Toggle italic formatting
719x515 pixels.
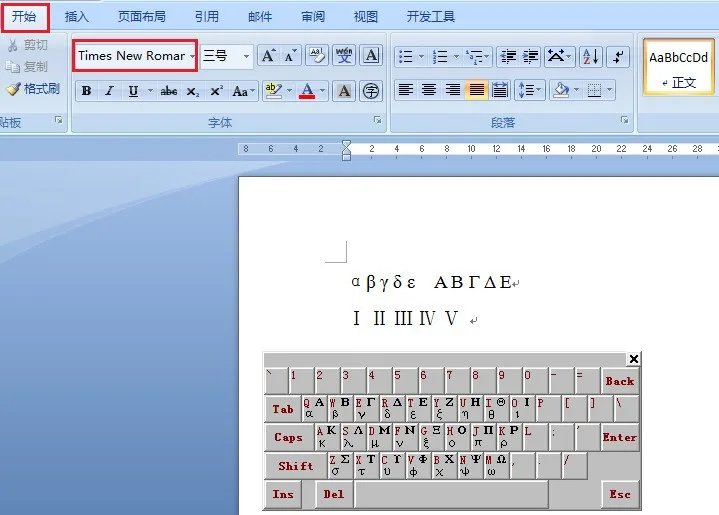coord(109,91)
